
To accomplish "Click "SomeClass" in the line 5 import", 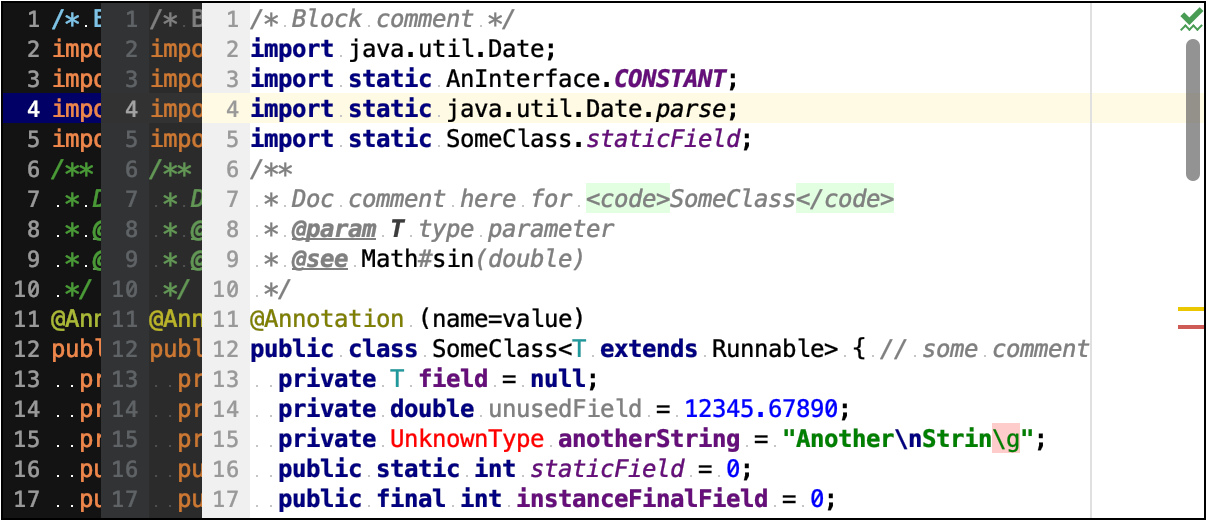I will pyautogui.click(x=509, y=138).
